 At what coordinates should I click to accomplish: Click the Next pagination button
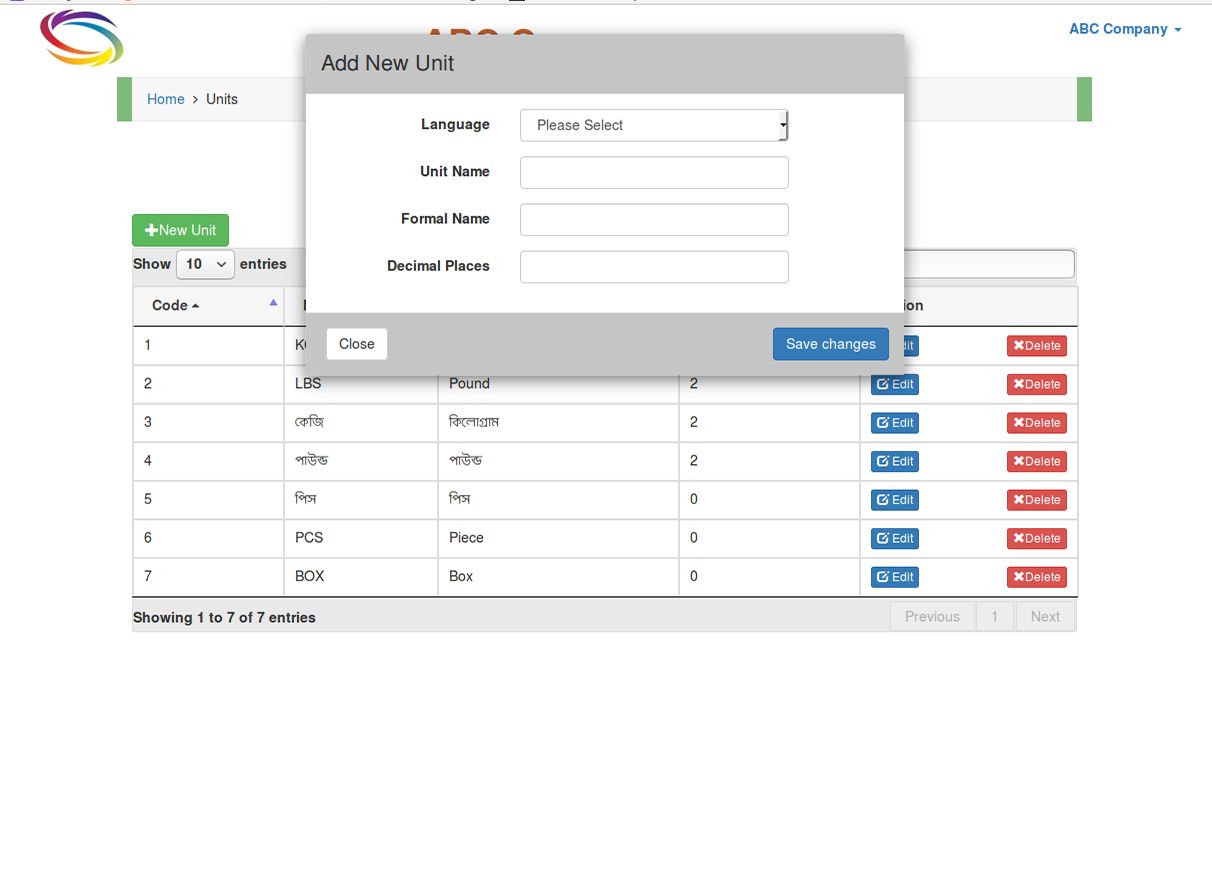pos(1045,617)
